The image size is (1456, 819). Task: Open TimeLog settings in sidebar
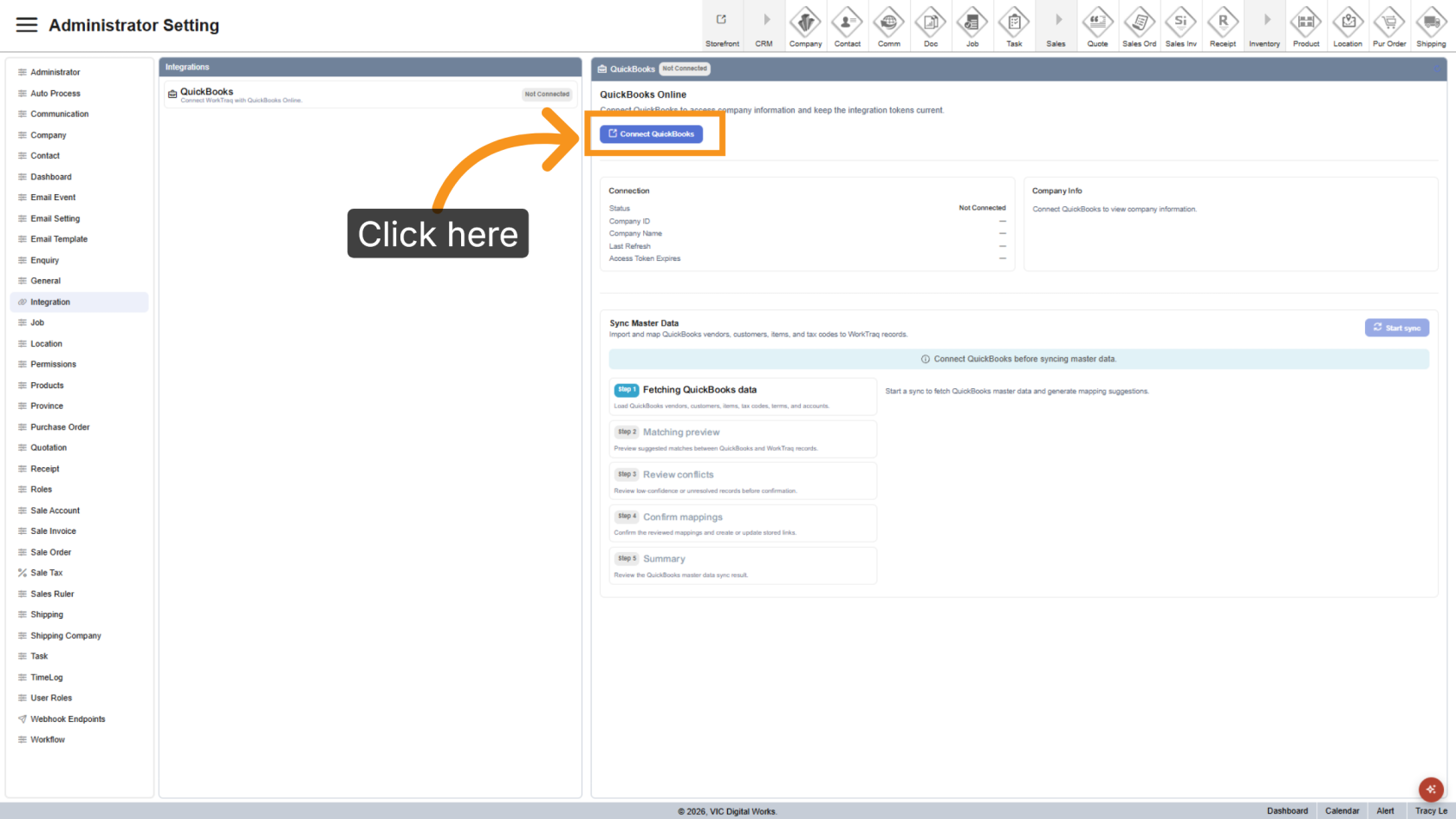(x=79, y=677)
